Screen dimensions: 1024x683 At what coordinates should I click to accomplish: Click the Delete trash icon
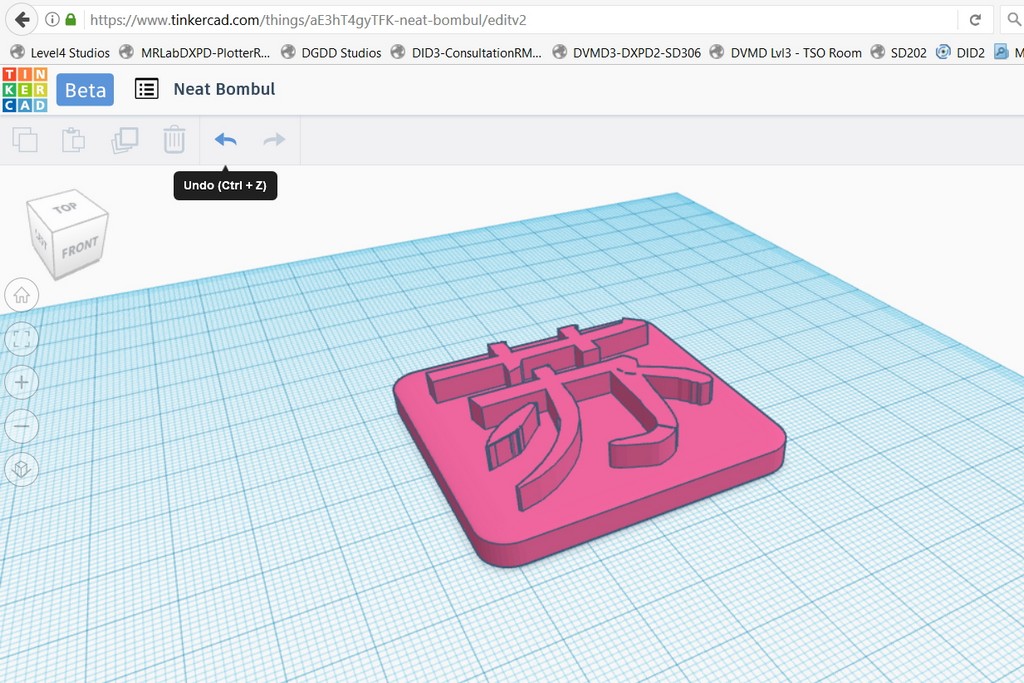174,140
